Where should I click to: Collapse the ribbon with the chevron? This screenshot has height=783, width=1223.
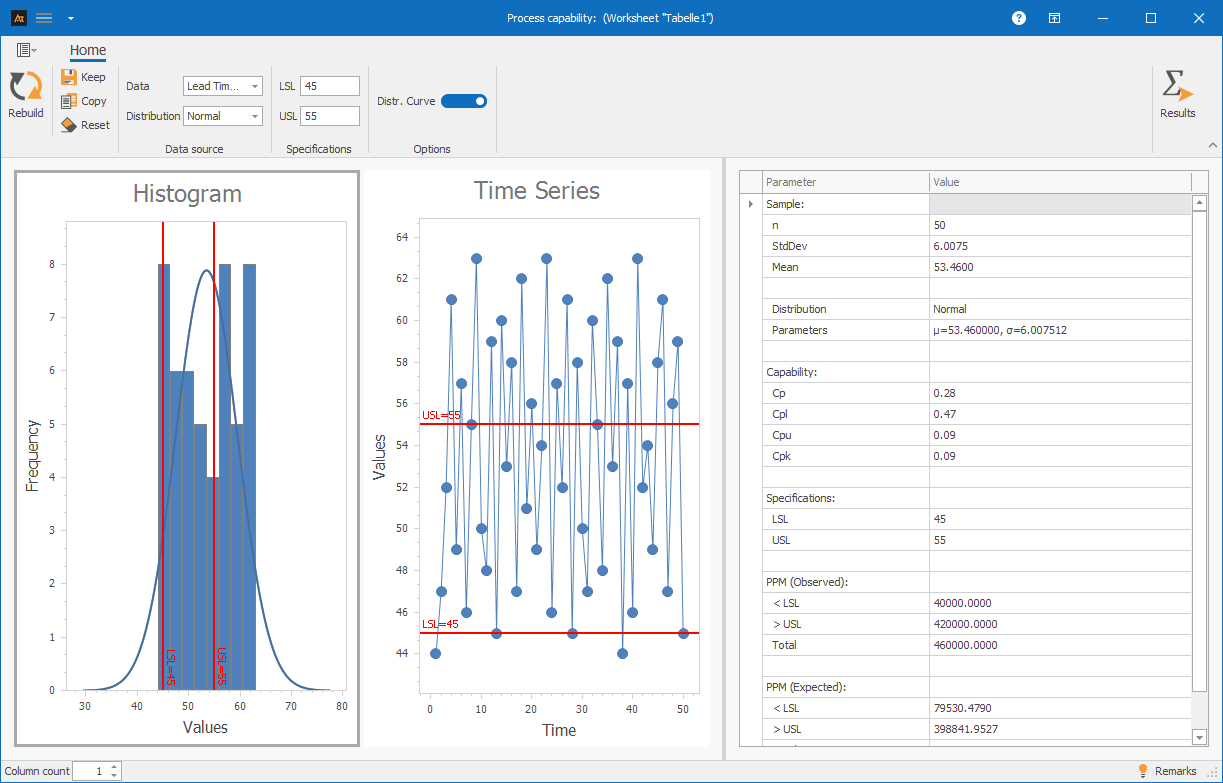pos(1213,146)
